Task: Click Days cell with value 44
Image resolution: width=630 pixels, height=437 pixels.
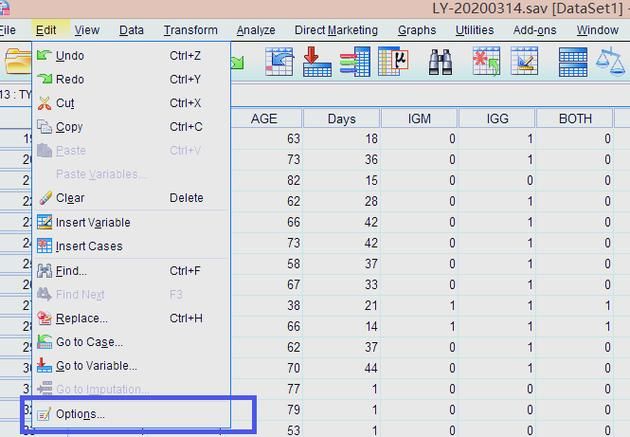Action: 342,368
